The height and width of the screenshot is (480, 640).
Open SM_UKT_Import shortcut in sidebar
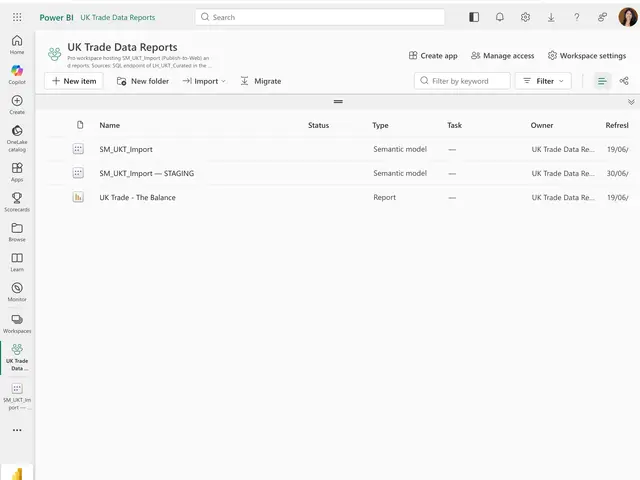coord(17,397)
